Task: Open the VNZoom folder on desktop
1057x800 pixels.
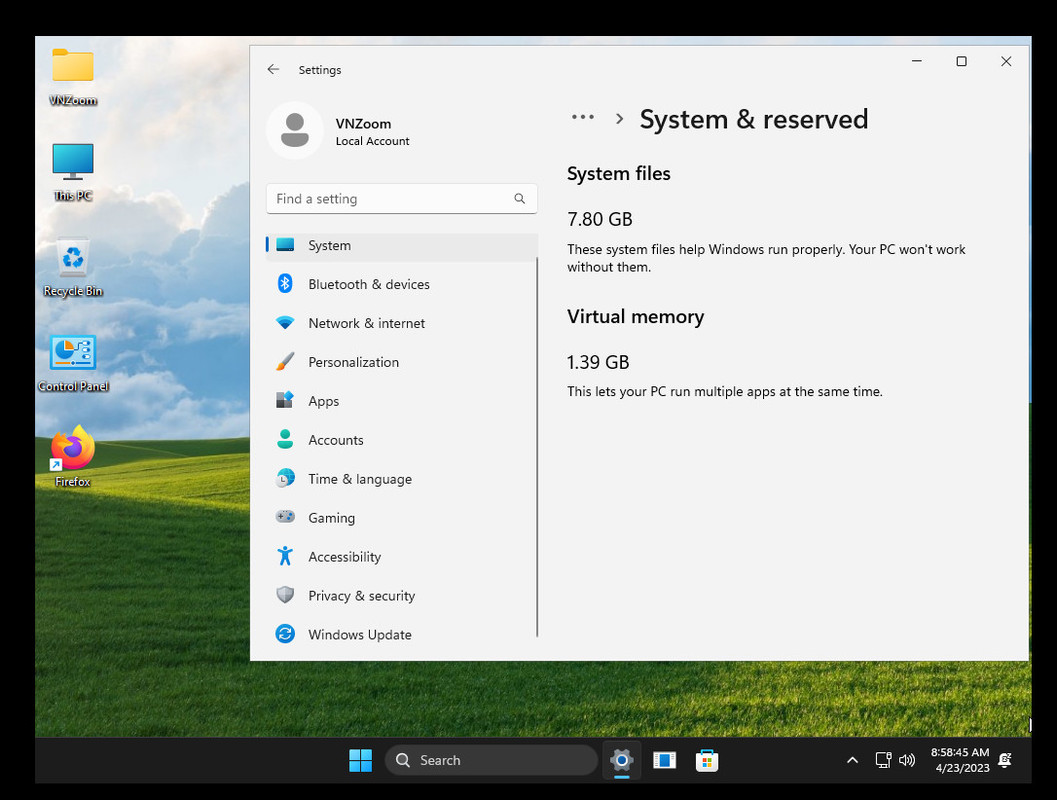Action: [73, 77]
